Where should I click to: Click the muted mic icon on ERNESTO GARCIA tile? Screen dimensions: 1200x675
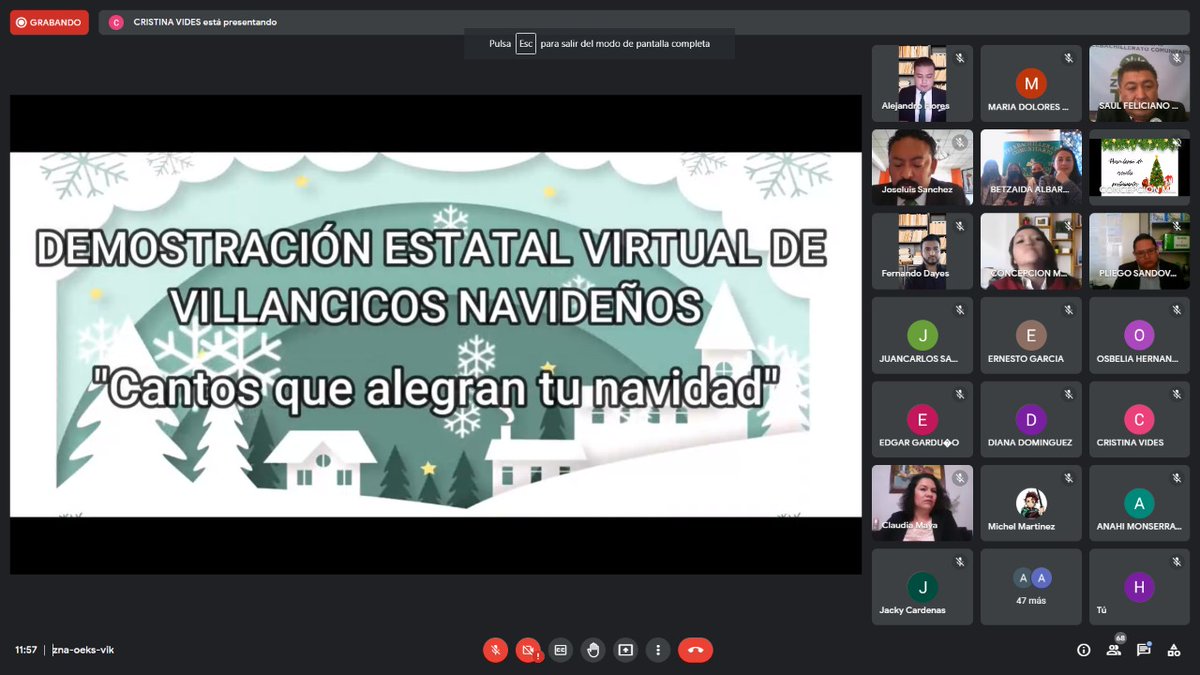click(1067, 311)
